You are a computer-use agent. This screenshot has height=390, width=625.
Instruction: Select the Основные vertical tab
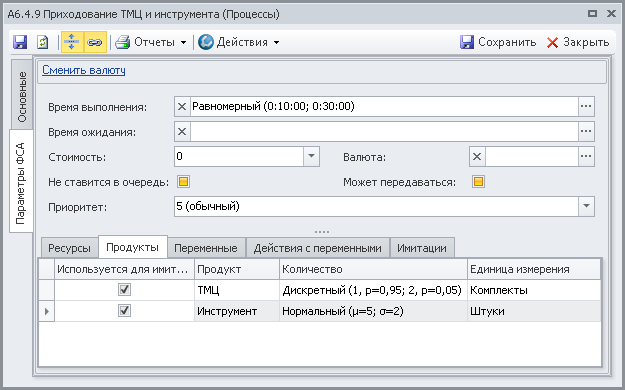coord(22,96)
